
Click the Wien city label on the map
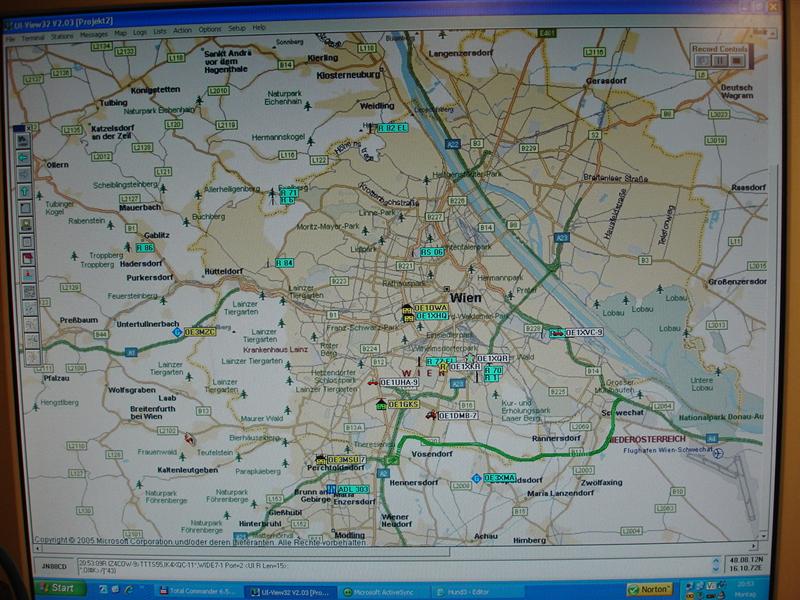tap(465, 298)
